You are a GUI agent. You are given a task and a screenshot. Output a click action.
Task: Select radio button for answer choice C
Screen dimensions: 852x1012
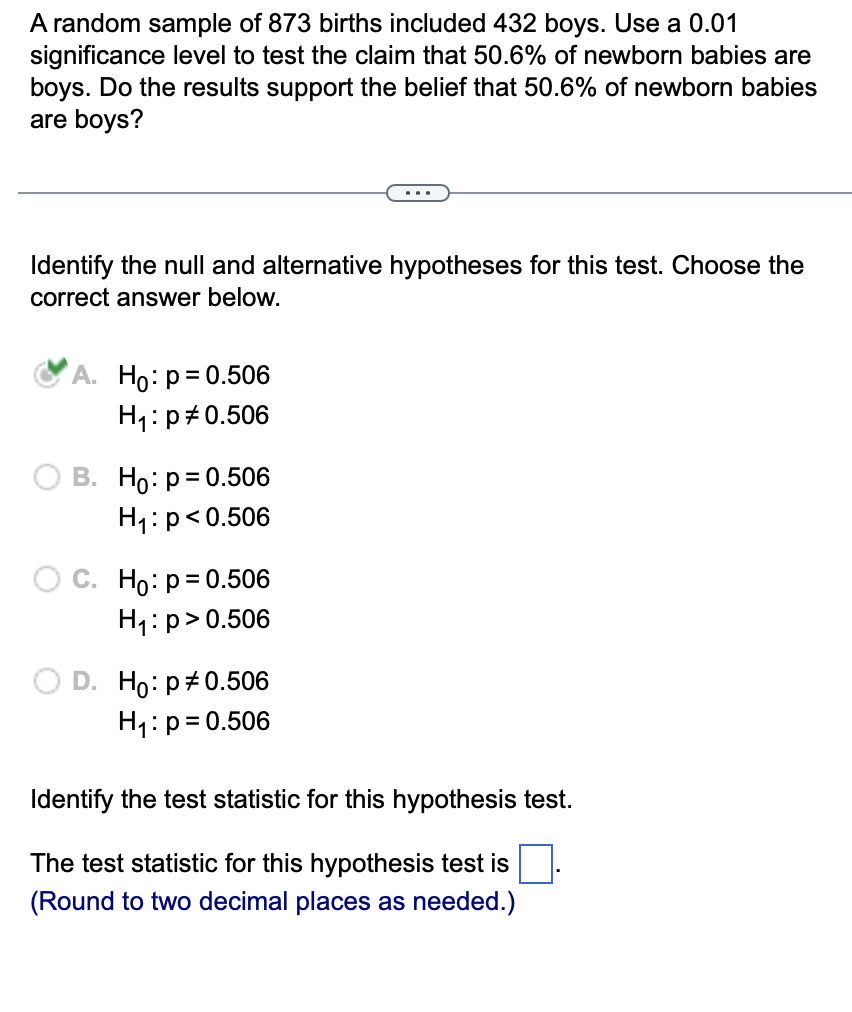(46, 580)
